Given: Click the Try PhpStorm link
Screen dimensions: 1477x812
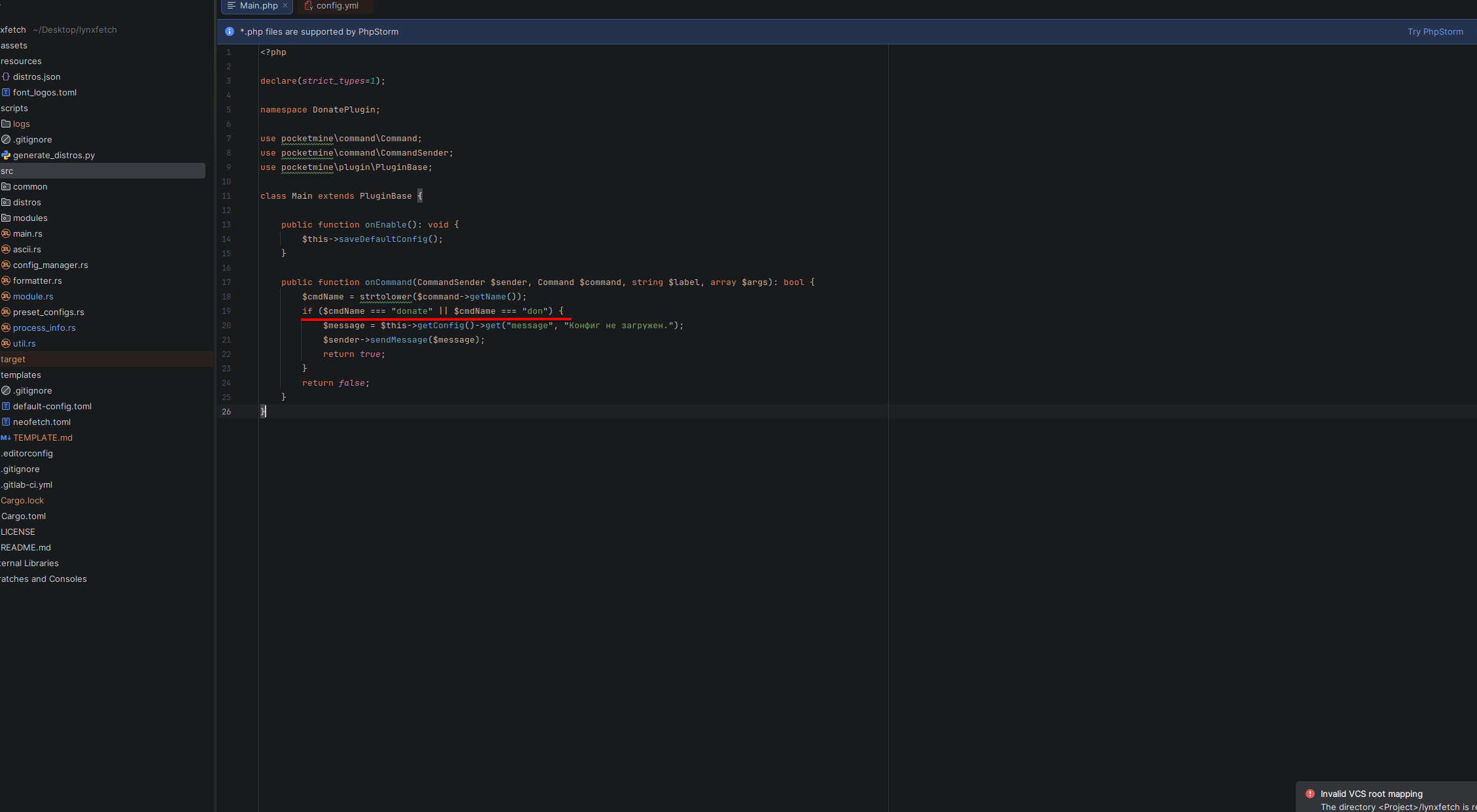Looking at the screenshot, I should coord(1434,31).
